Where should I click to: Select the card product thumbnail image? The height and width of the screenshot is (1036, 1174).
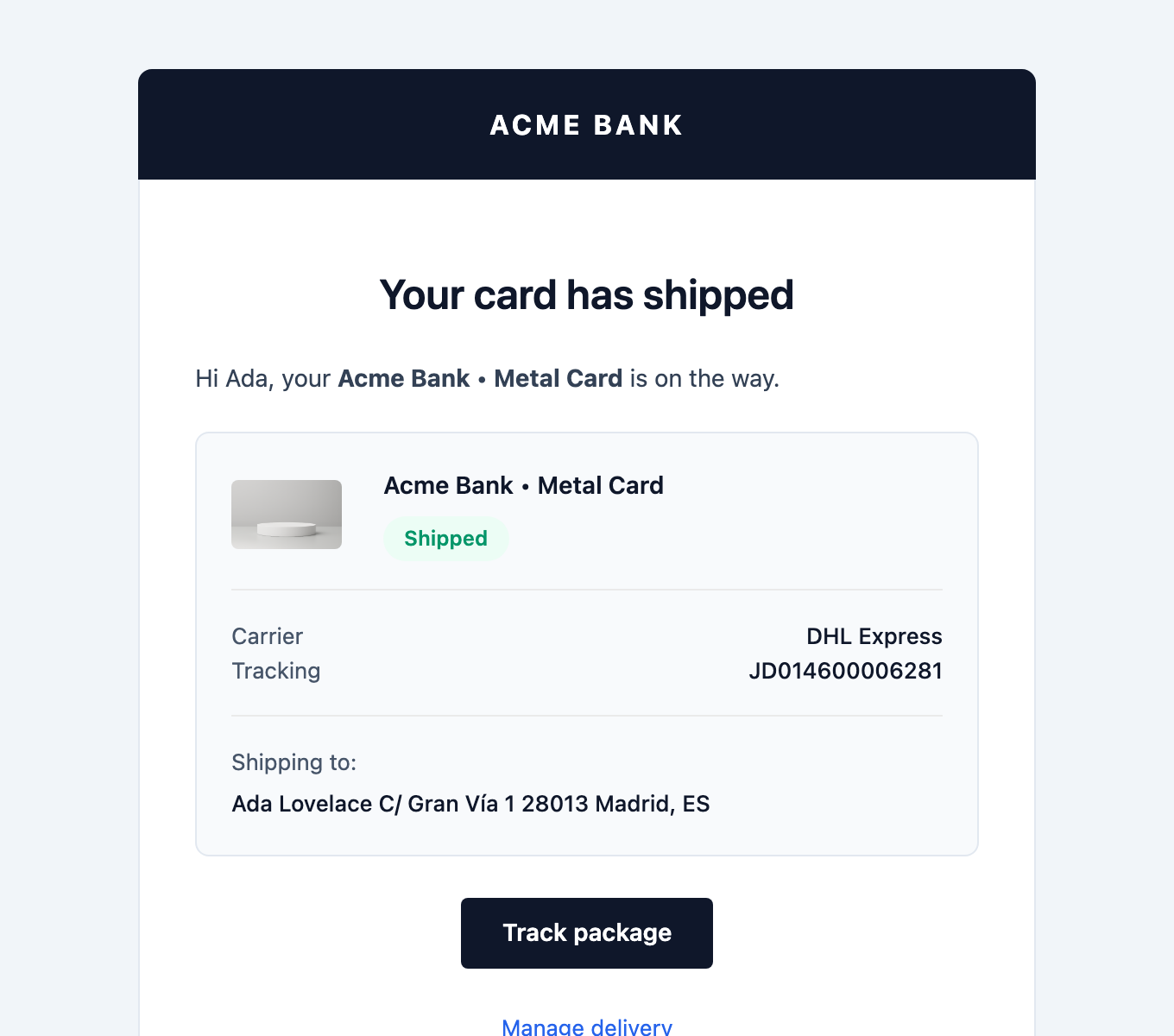287,514
